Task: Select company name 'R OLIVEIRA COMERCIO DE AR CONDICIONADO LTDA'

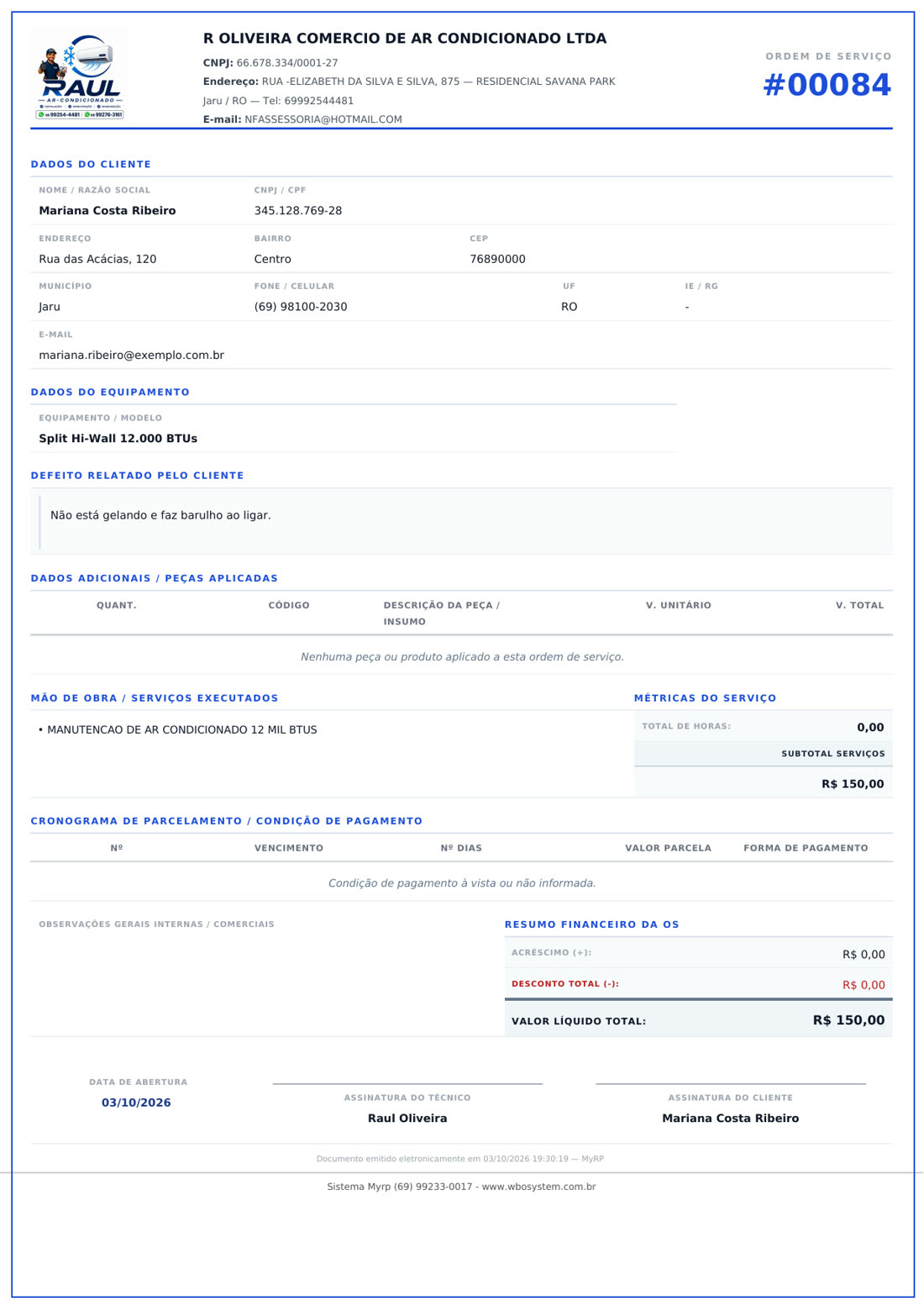Action: (x=405, y=39)
